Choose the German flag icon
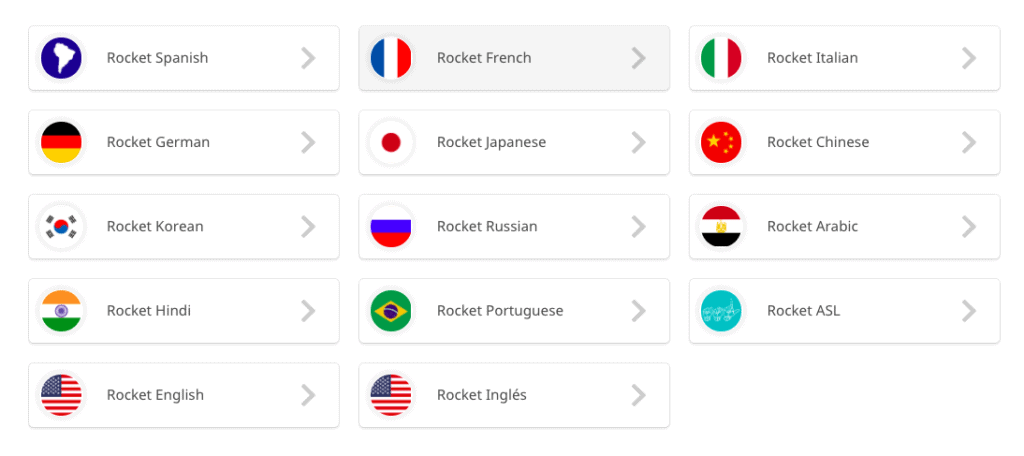Screen dimensions: 1024x456 click(61, 142)
